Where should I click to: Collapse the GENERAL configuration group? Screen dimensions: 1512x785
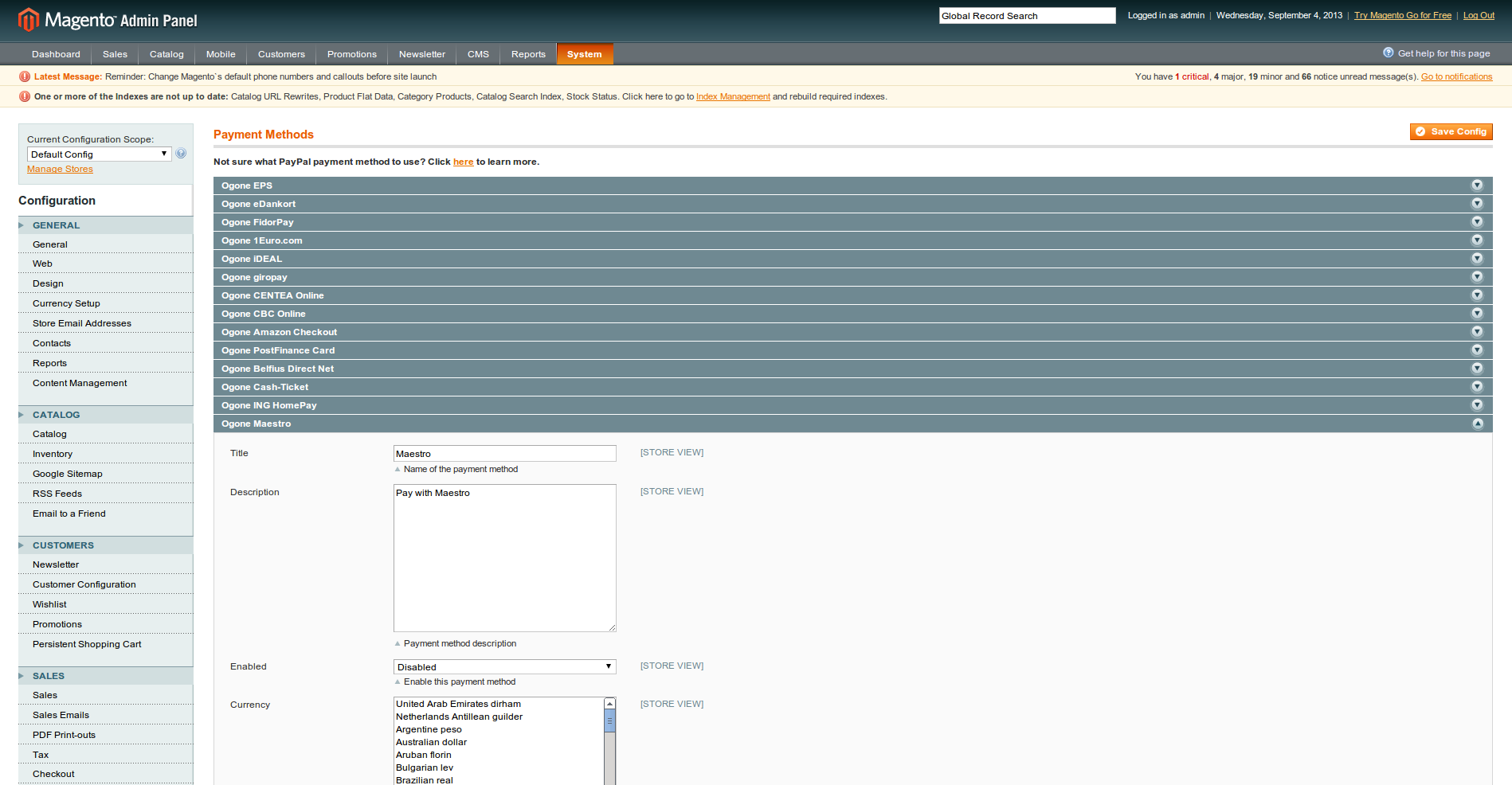click(x=105, y=225)
